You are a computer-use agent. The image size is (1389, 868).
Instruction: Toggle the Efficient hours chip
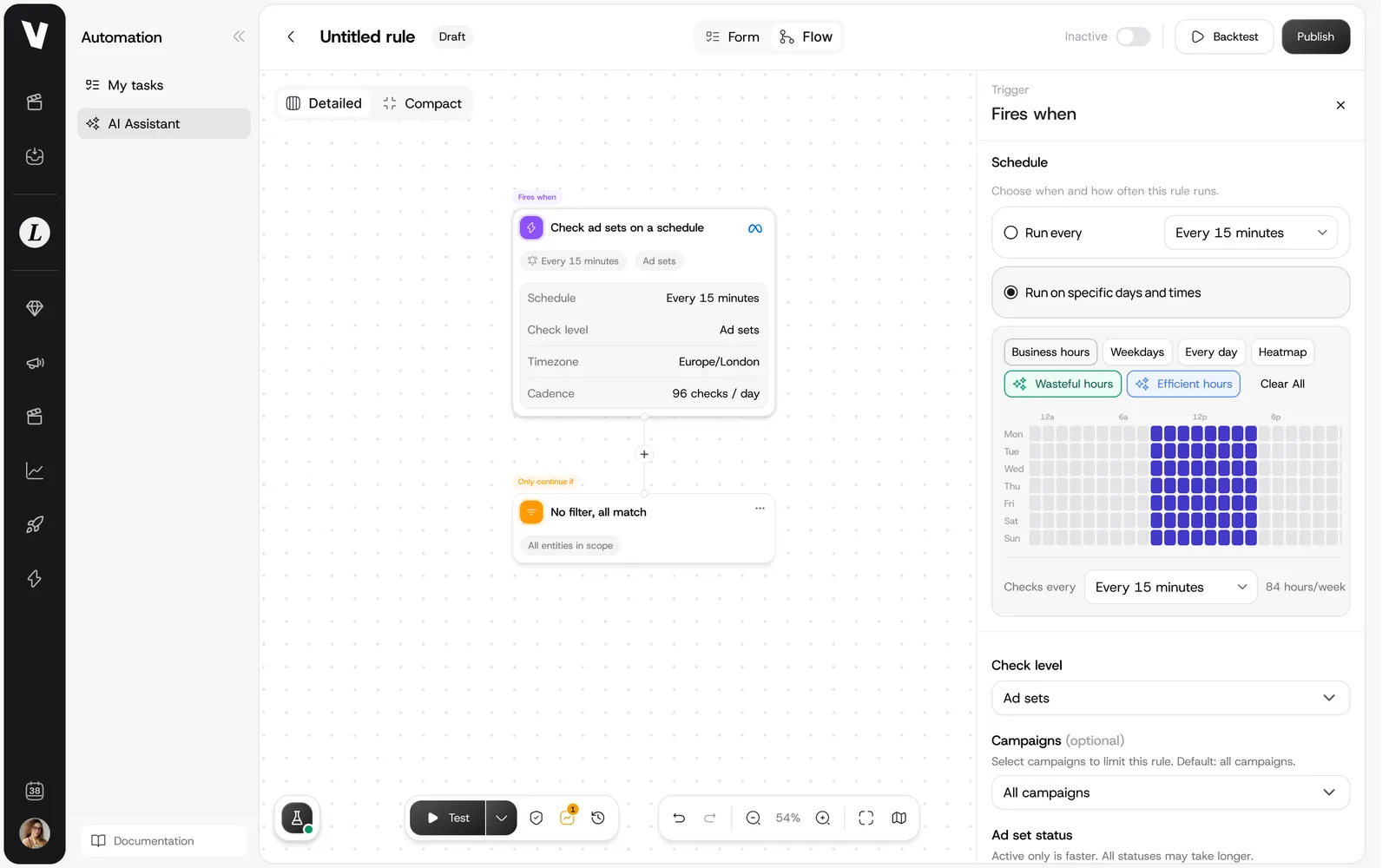(1183, 384)
